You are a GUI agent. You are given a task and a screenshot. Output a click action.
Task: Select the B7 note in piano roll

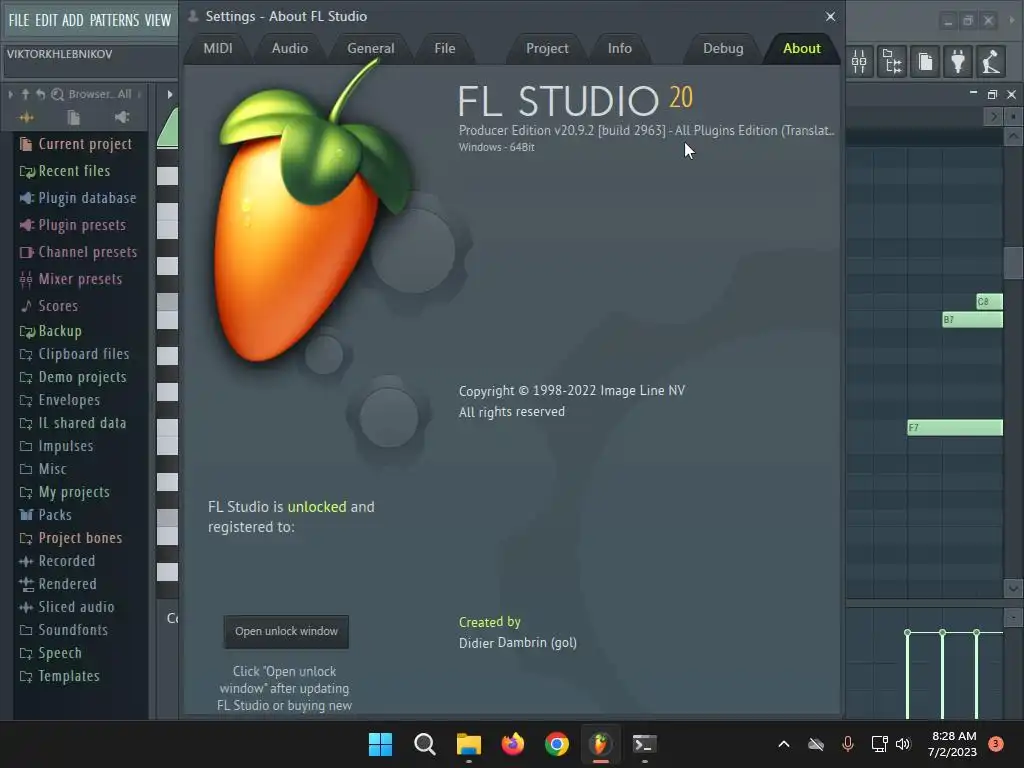972,319
